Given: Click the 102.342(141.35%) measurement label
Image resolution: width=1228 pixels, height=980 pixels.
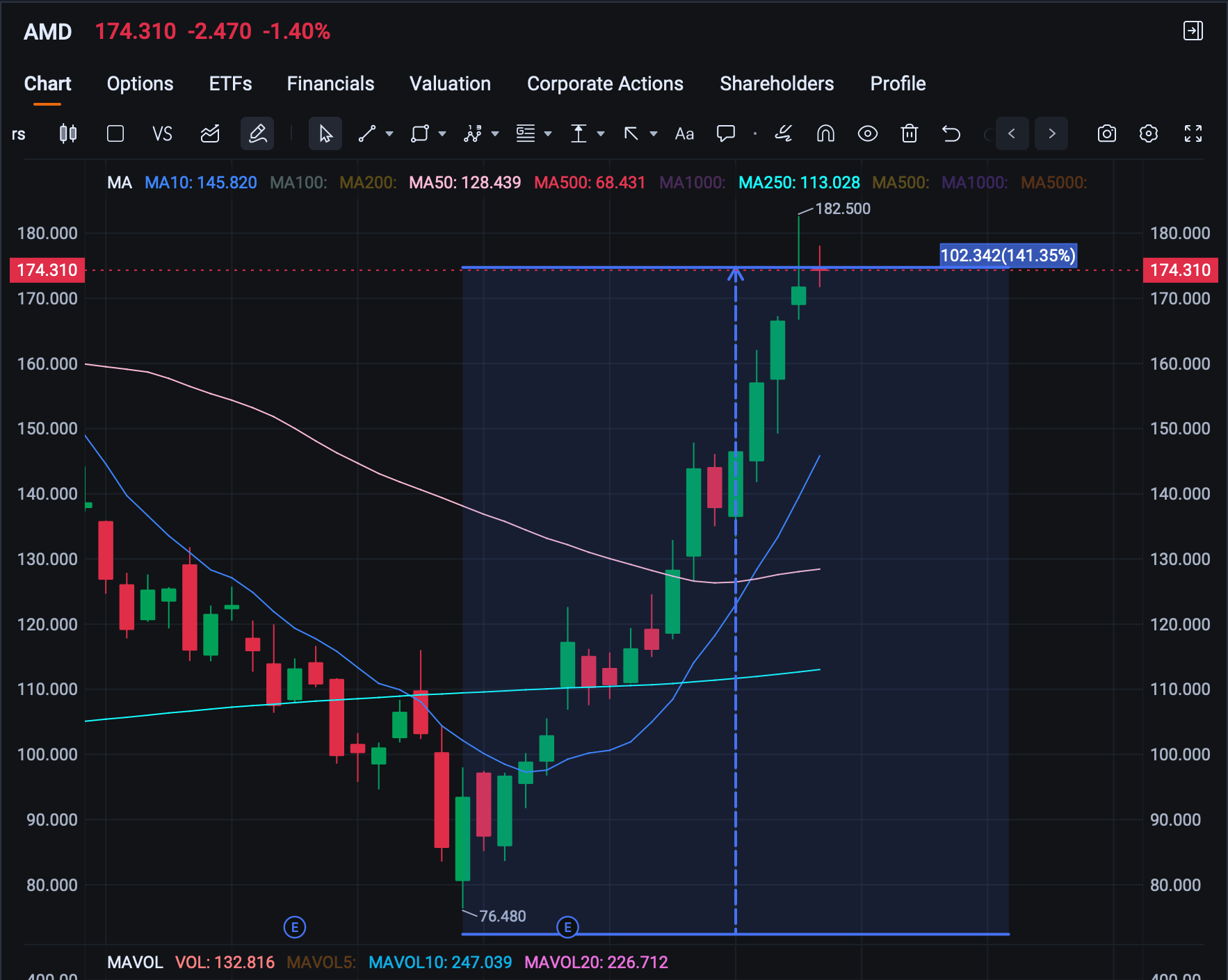Looking at the screenshot, I should click(x=1008, y=255).
